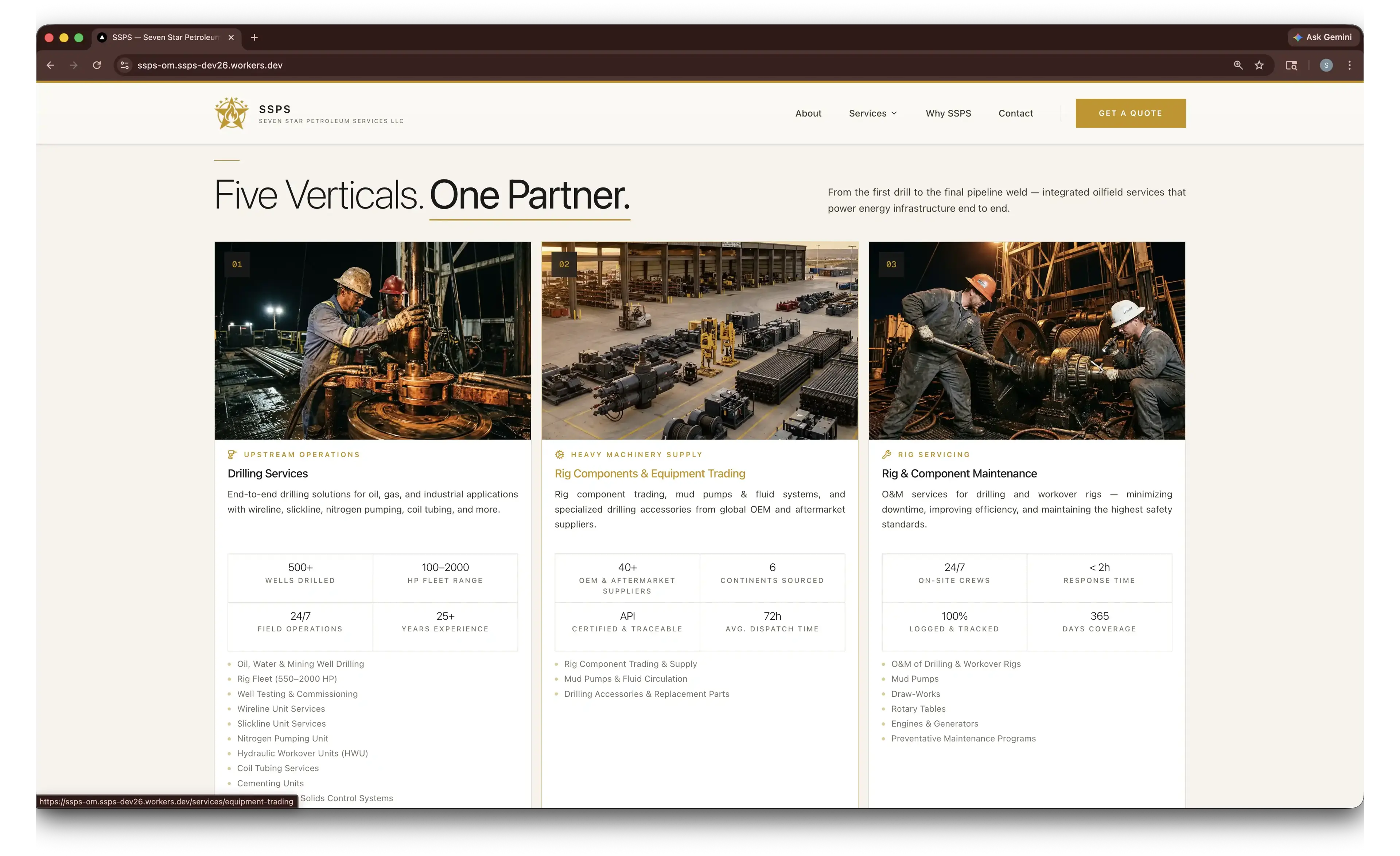The width and height of the screenshot is (1400, 856).
Task: Click 'Draw-Works' list item
Action: (x=915, y=693)
